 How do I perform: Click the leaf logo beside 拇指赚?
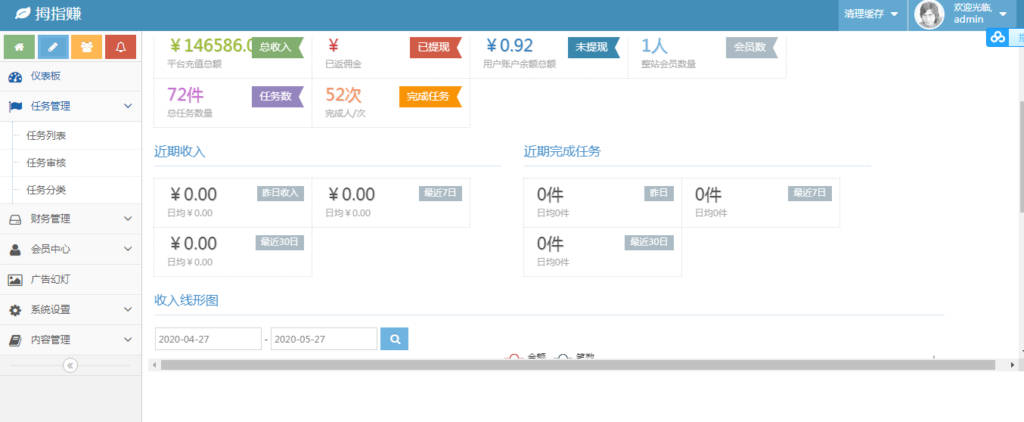[22, 13]
